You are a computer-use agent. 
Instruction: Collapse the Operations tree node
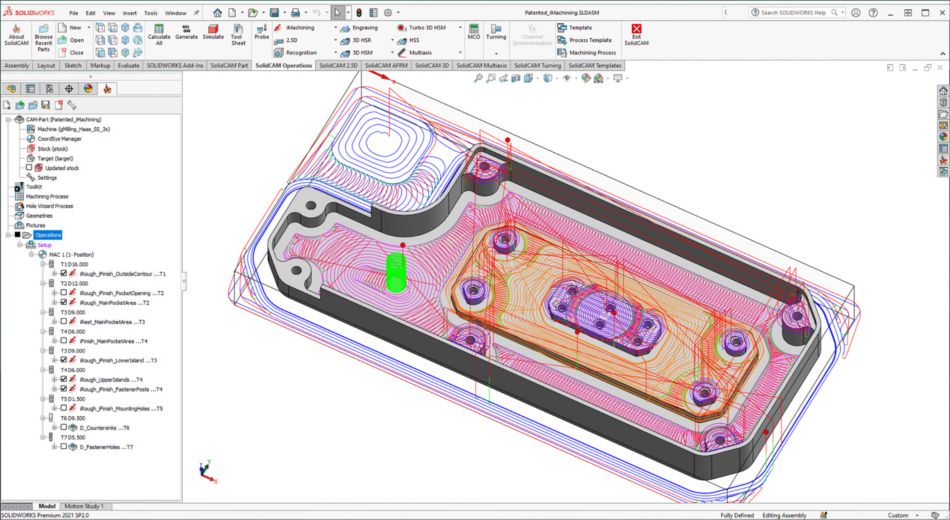8,235
